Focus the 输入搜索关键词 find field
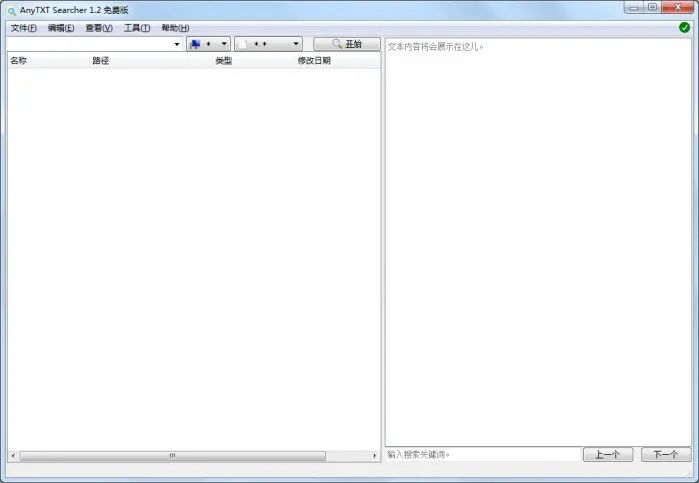699x483 pixels. (x=483, y=454)
